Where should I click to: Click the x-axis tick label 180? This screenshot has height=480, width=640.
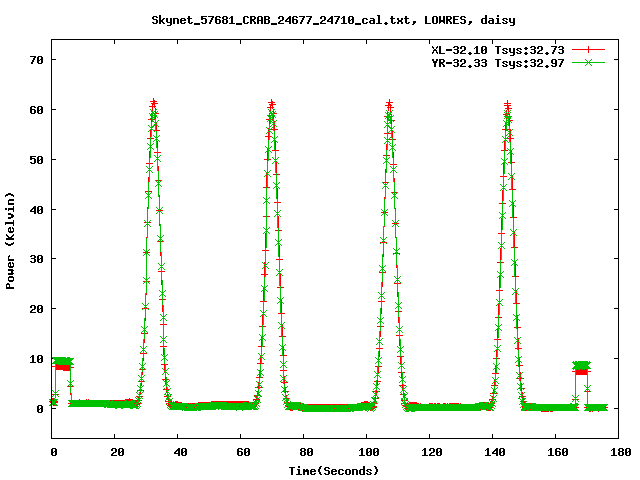[x=620, y=452]
